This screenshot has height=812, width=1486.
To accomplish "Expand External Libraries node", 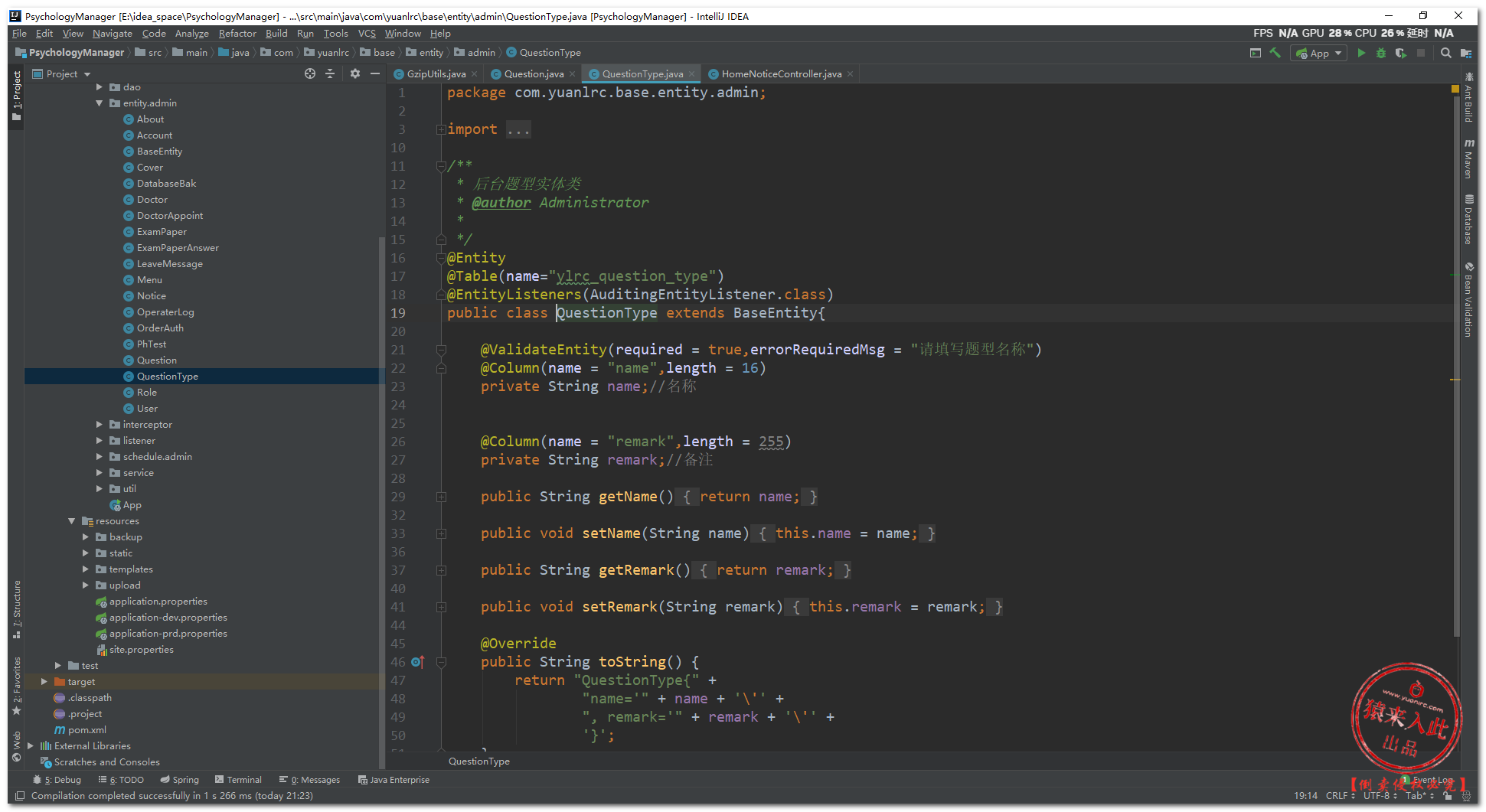I will tap(31, 746).
